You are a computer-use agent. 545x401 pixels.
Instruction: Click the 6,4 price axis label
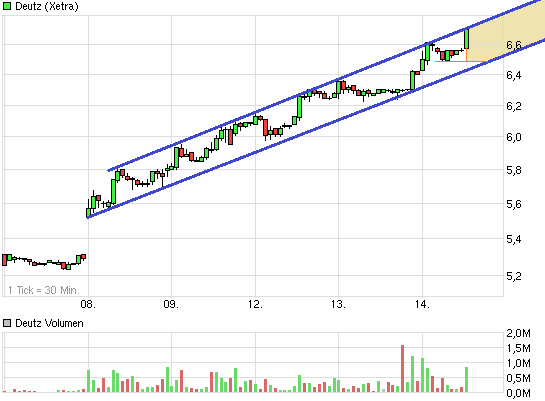click(x=514, y=75)
